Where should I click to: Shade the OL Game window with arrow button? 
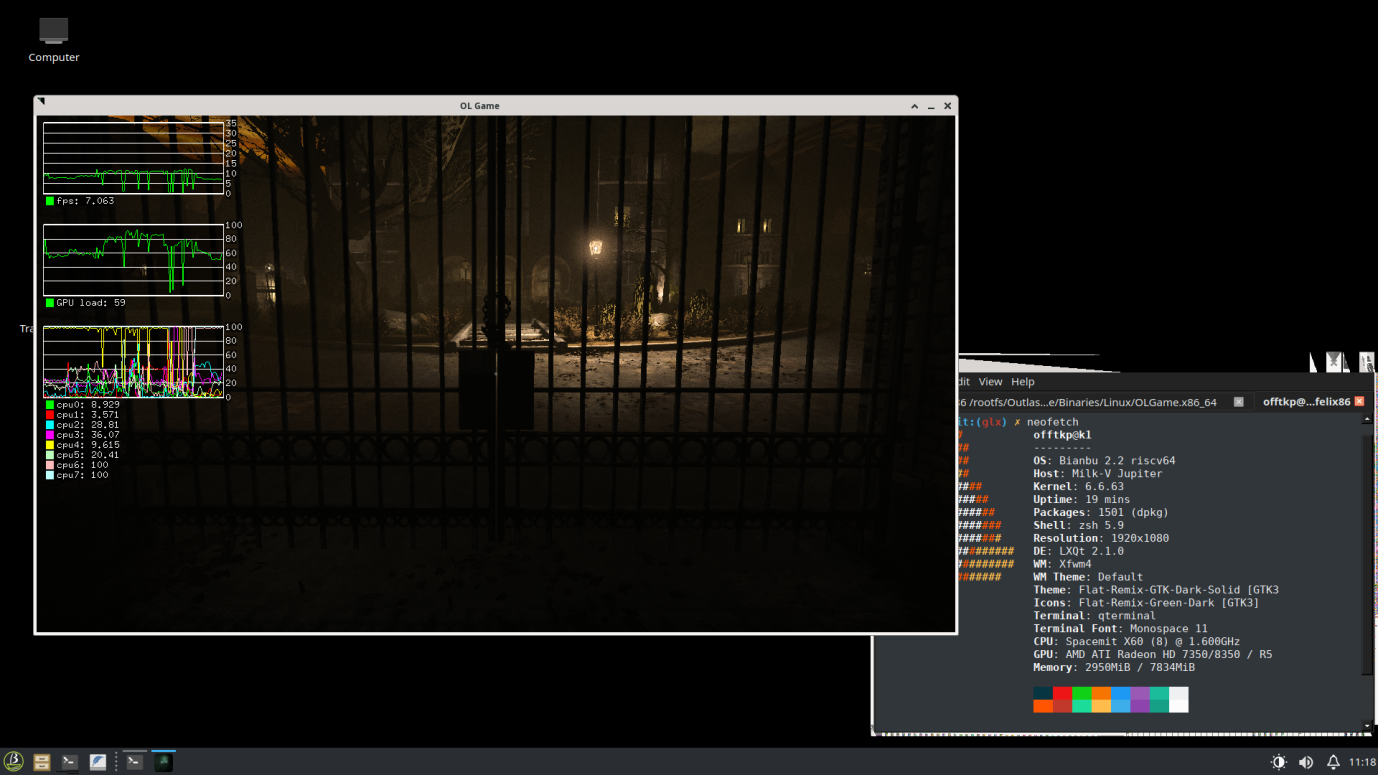pyautogui.click(x=914, y=106)
